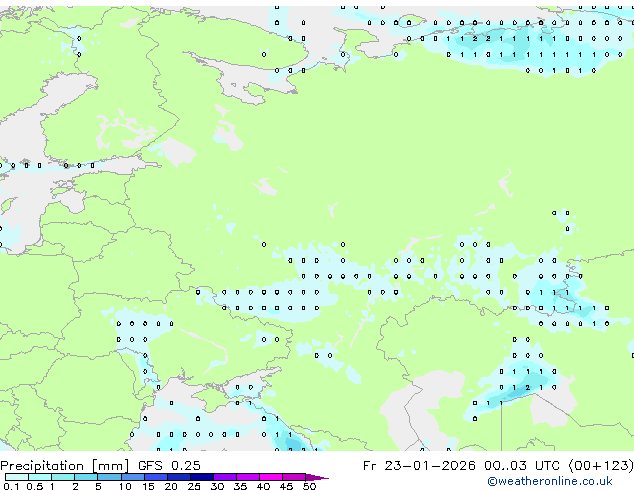Pick the darkest navy blue legend swatch

tap(202, 477)
